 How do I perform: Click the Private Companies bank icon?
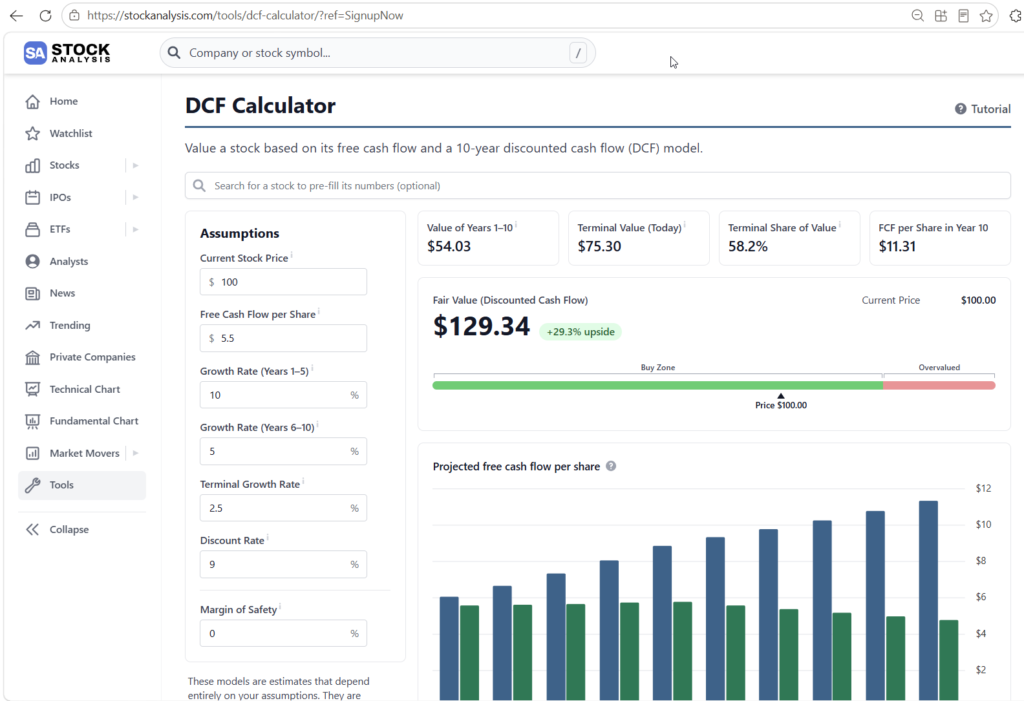coord(33,357)
